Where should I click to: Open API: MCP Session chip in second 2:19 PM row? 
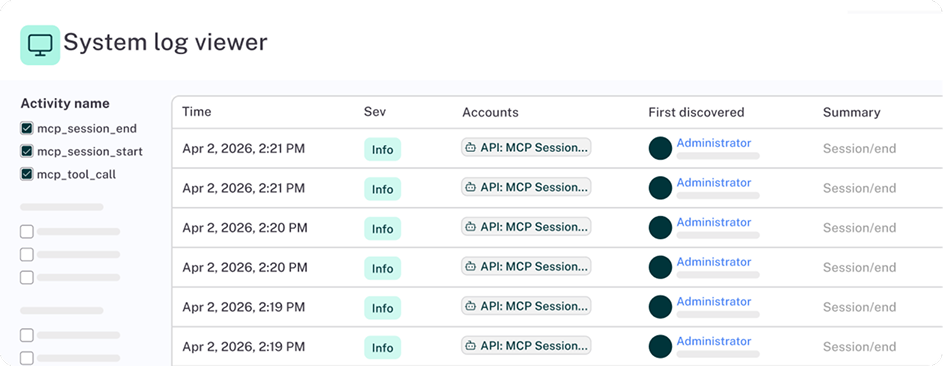(x=526, y=346)
